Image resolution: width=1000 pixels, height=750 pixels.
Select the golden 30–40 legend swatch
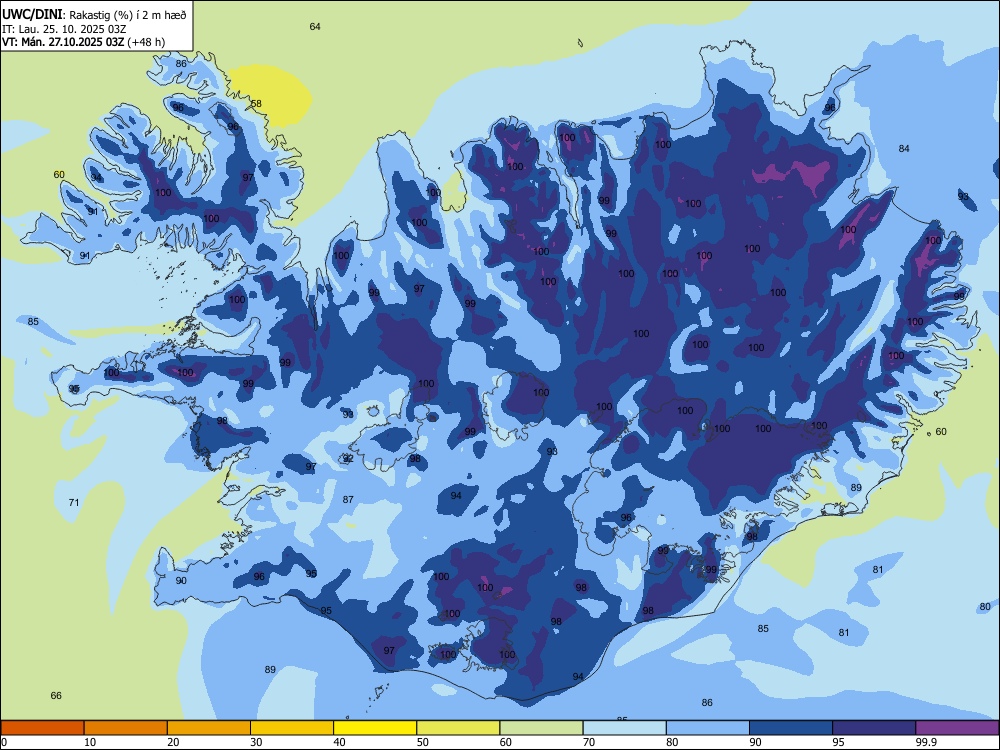[x=292, y=728]
